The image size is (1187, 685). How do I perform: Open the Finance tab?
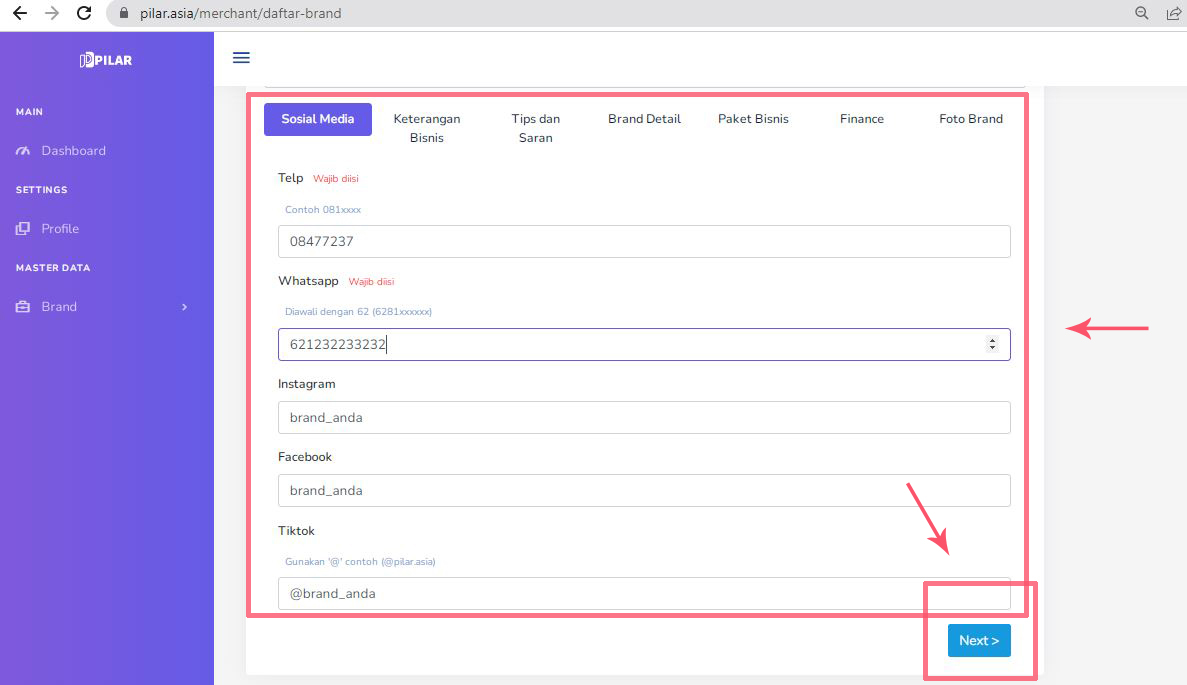coord(862,119)
